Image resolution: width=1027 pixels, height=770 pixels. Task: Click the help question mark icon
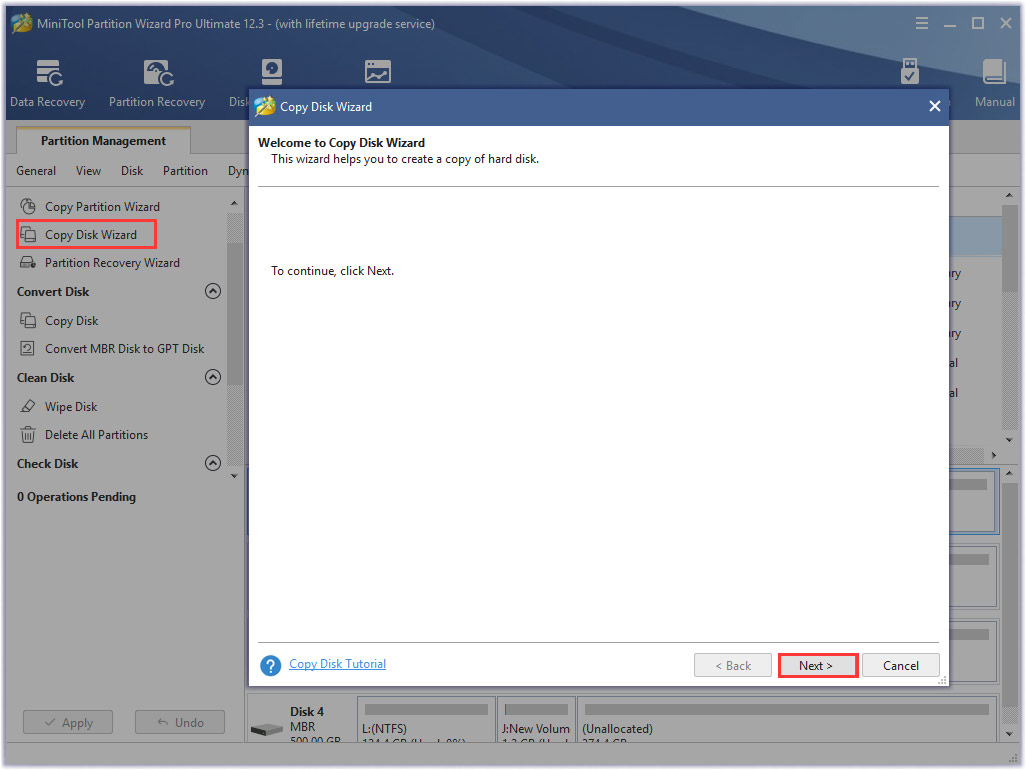(271, 665)
